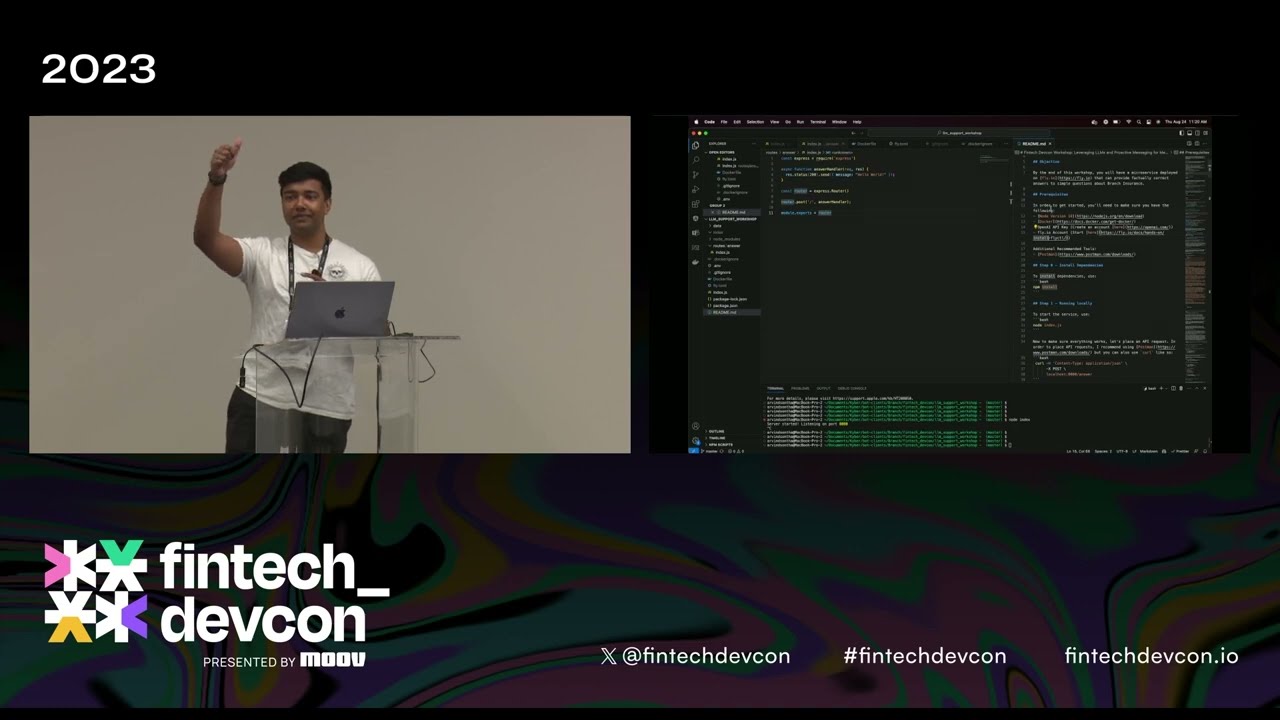Switch to the Dockerfile editor tab
The image size is (1280, 720).
[864, 144]
